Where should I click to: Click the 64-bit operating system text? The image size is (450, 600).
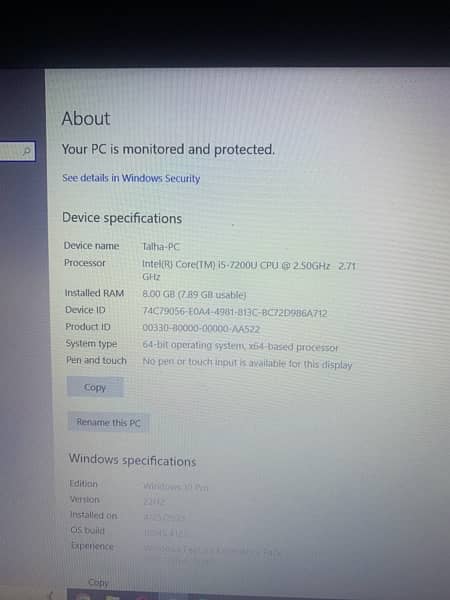point(240,346)
